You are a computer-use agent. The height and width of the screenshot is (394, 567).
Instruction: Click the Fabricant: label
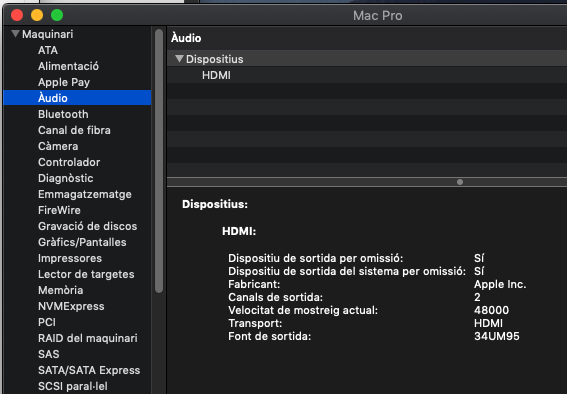(x=254, y=284)
